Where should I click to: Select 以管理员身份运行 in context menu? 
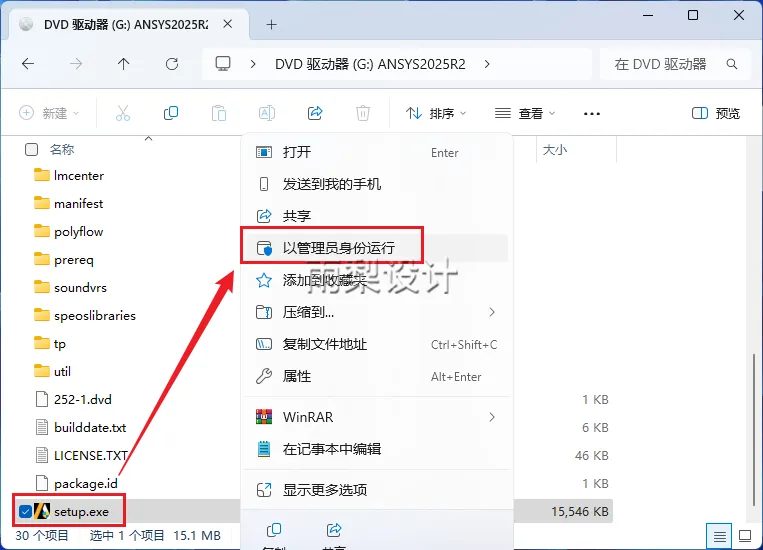tap(377, 248)
